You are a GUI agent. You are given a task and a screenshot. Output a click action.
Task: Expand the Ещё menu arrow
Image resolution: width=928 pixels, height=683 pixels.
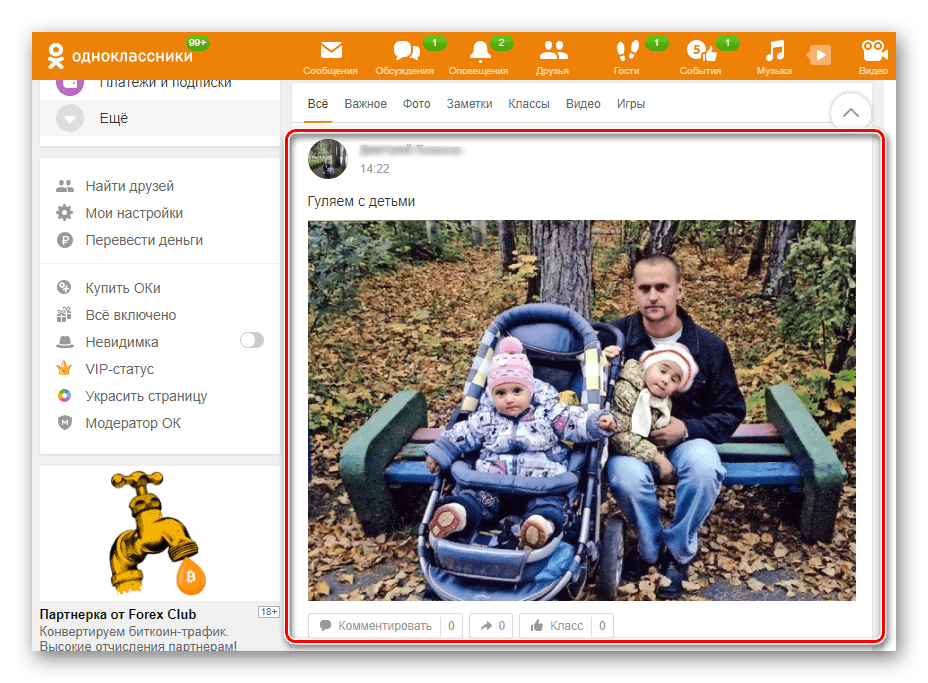70,118
